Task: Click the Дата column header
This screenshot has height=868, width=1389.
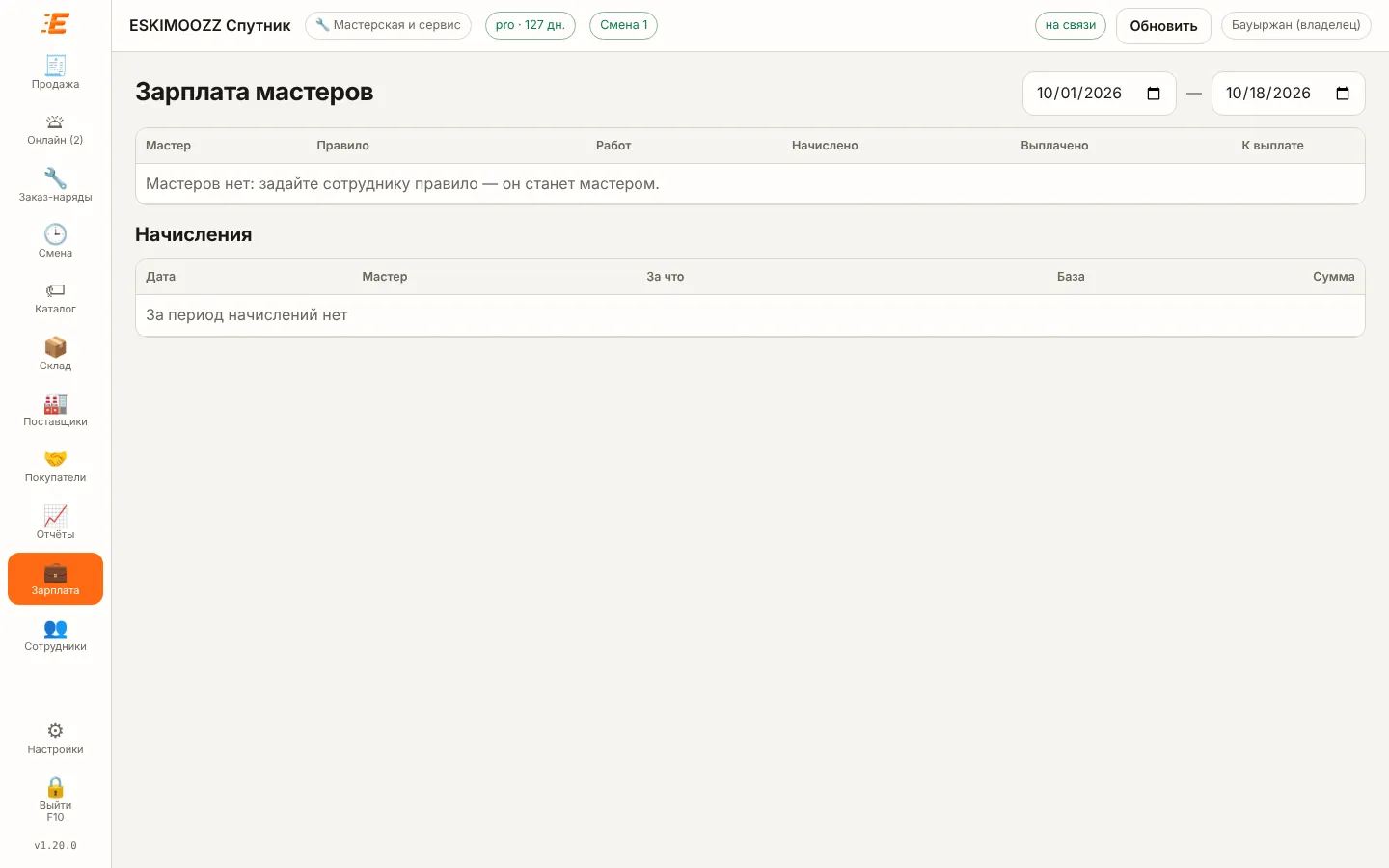Action: tap(160, 277)
